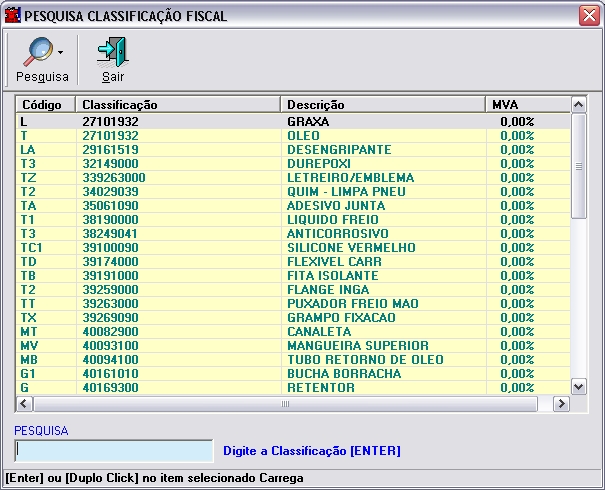The image size is (605, 490).
Task: Sort by the Descrição column header
Action: (x=383, y=105)
